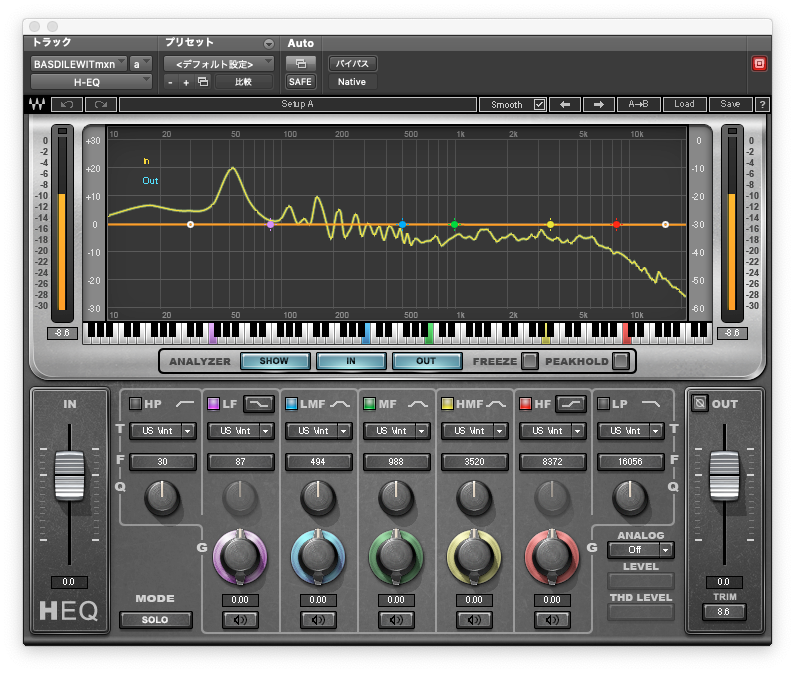Solo-listen the LMF band speaker icon
This screenshot has width=795, height=673.
pos(318,620)
